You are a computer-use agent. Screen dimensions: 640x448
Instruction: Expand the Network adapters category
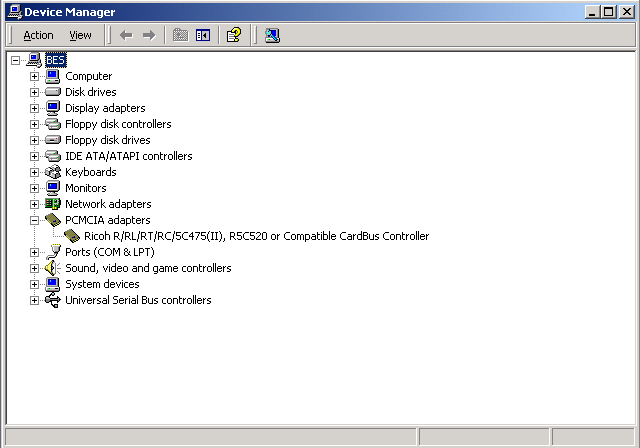click(x=34, y=204)
